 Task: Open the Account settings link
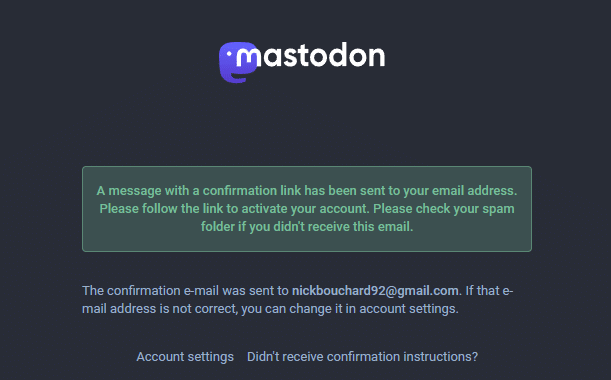[185, 357]
